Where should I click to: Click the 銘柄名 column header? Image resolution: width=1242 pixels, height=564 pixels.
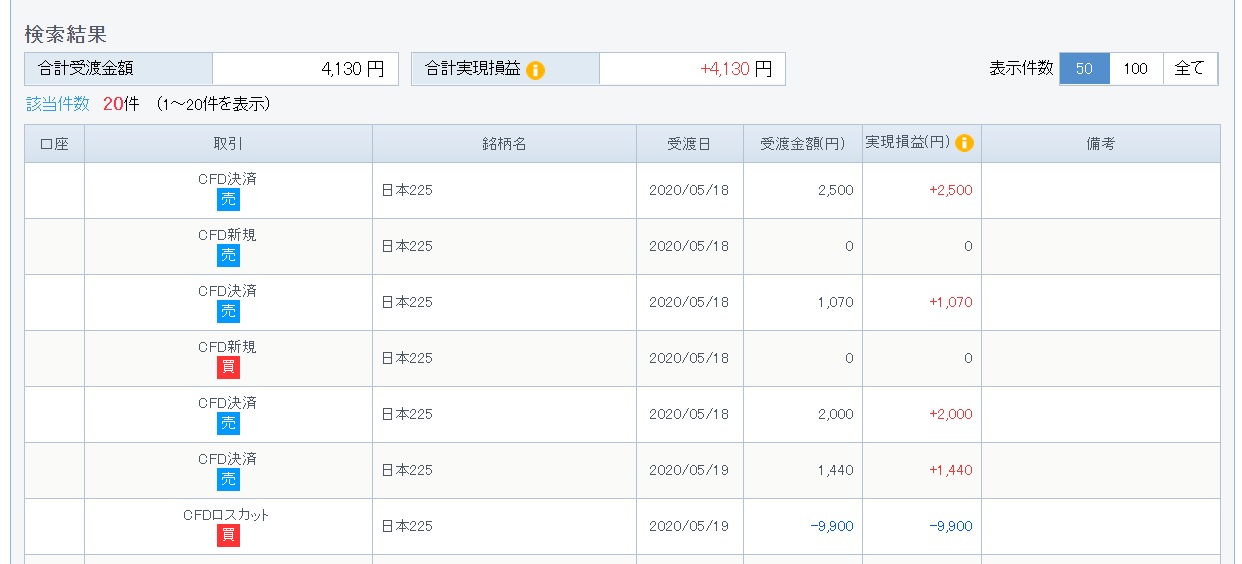(504, 144)
